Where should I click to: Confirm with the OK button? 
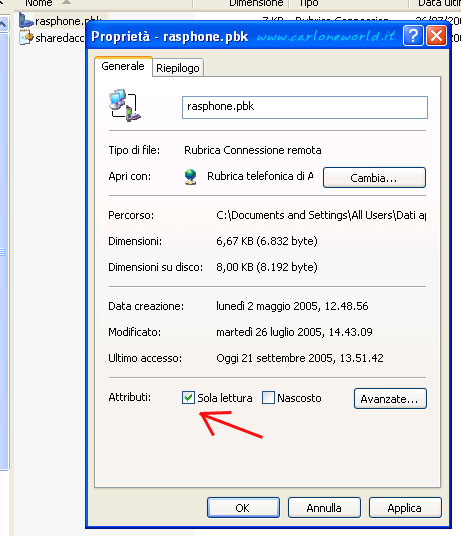pyautogui.click(x=243, y=508)
